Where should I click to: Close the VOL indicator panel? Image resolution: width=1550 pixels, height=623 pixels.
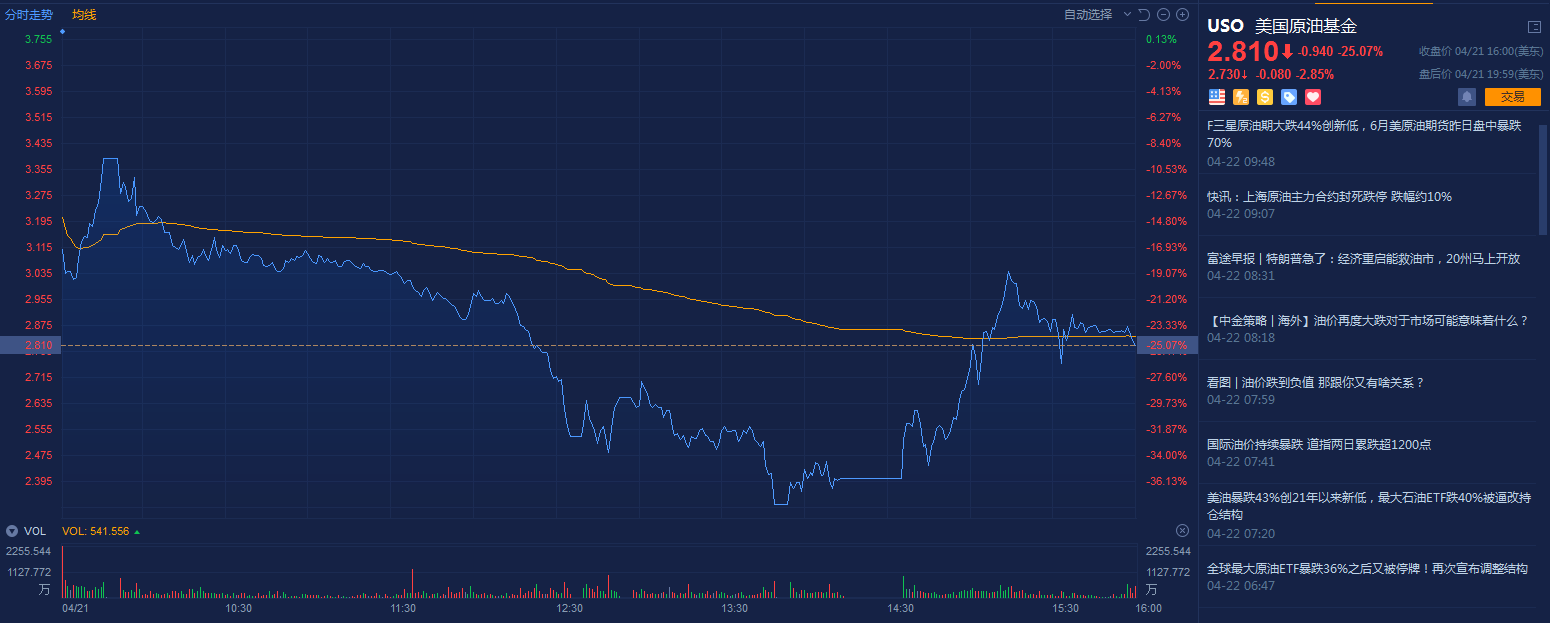coord(1182,531)
